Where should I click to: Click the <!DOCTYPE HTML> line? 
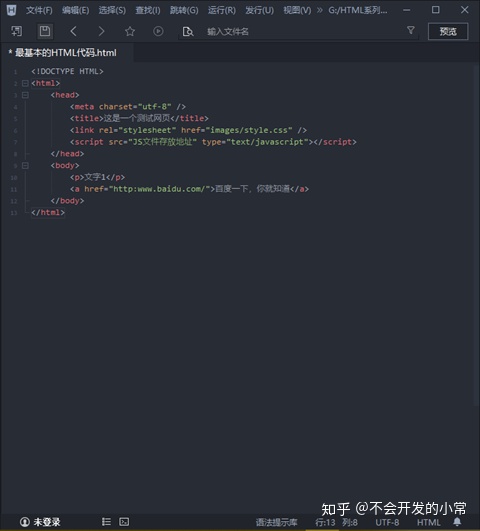click(x=67, y=71)
